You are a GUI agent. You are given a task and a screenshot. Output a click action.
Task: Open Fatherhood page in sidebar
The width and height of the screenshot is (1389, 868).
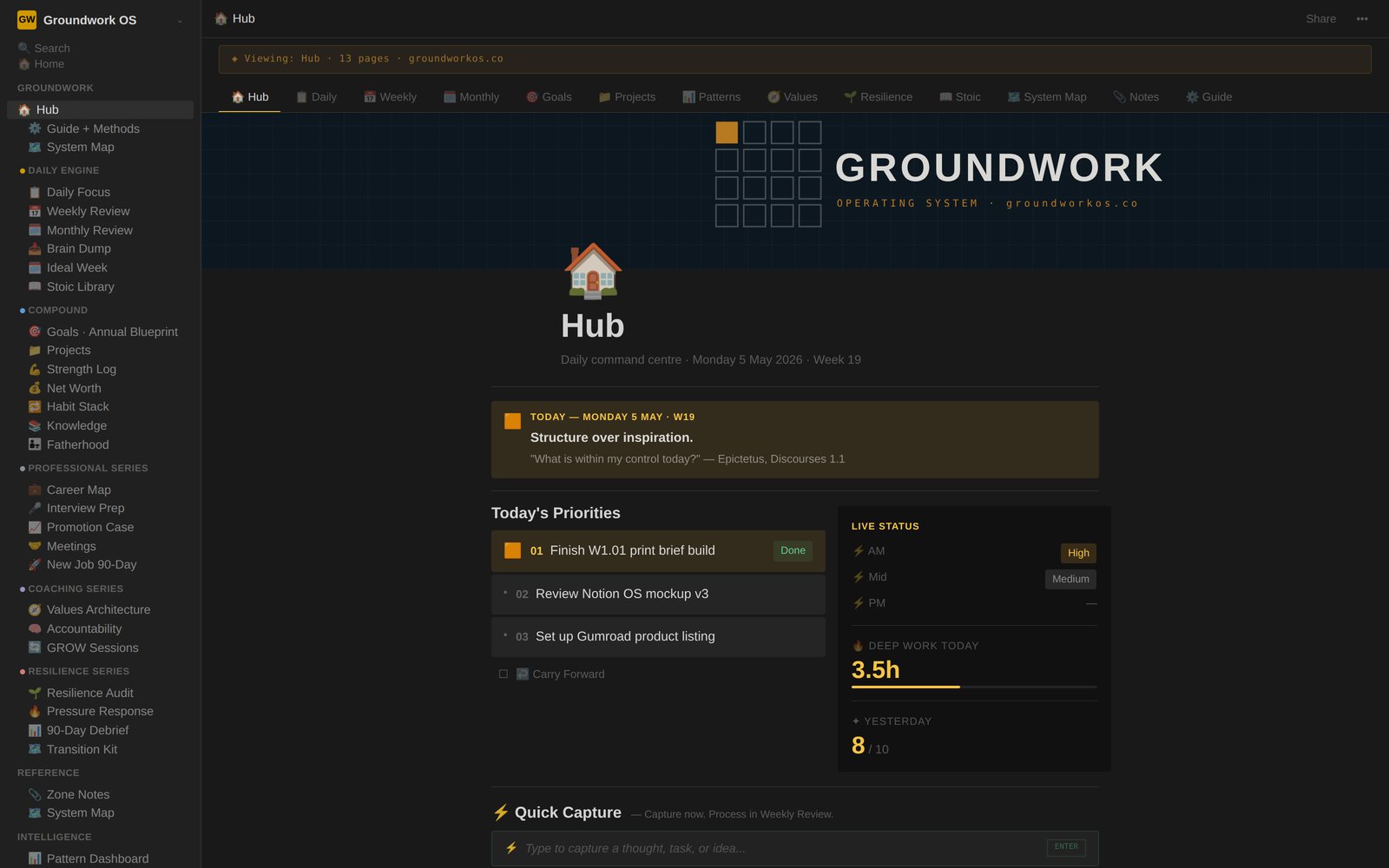pos(100,444)
